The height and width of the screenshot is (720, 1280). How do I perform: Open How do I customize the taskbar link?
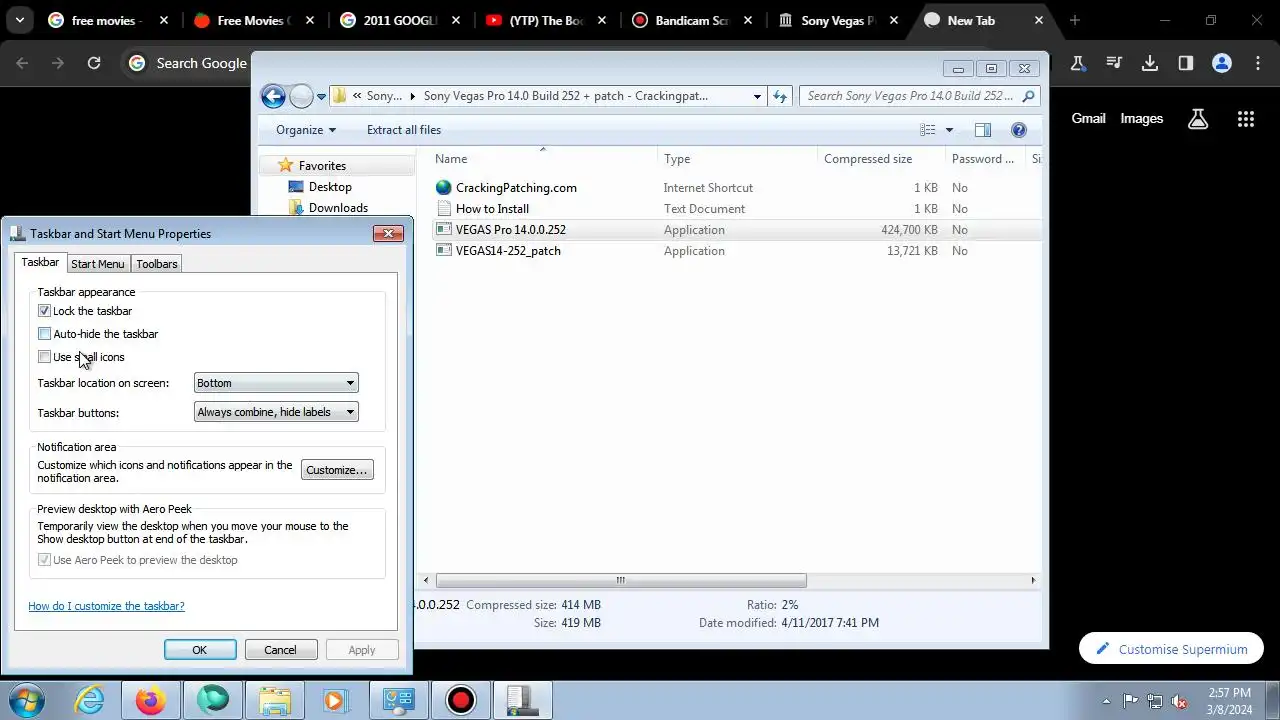point(106,606)
